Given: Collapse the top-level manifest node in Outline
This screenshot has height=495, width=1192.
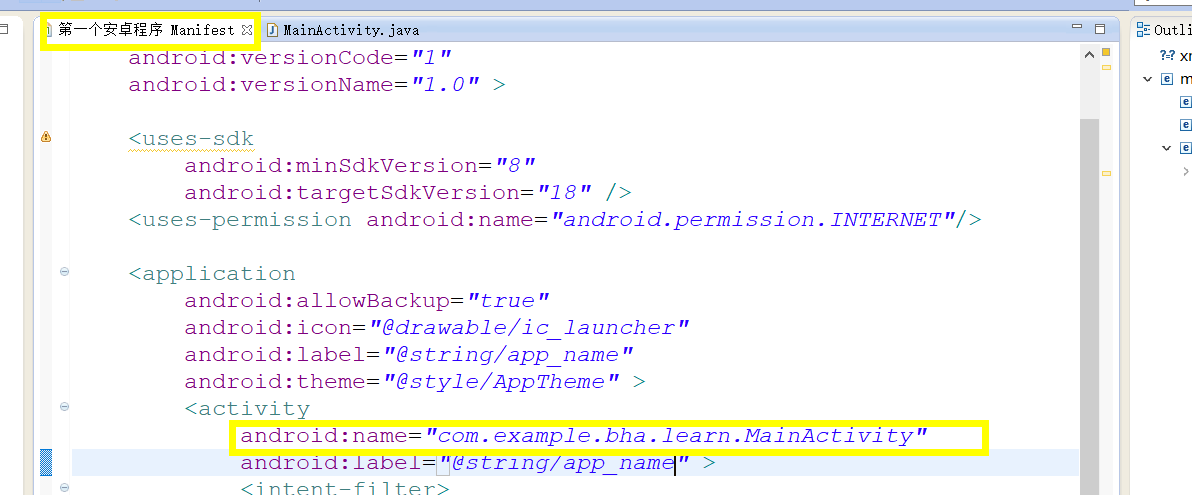Looking at the screenshot, I should [1147, 78].
